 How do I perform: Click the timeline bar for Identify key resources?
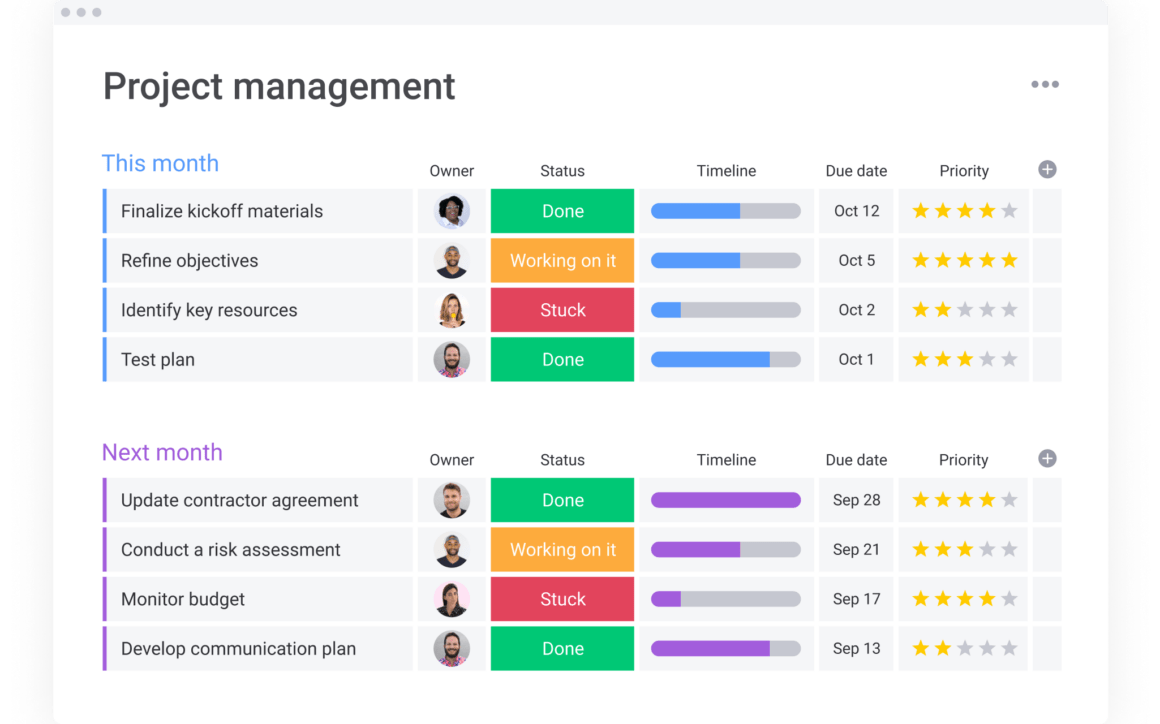[726, 310]
